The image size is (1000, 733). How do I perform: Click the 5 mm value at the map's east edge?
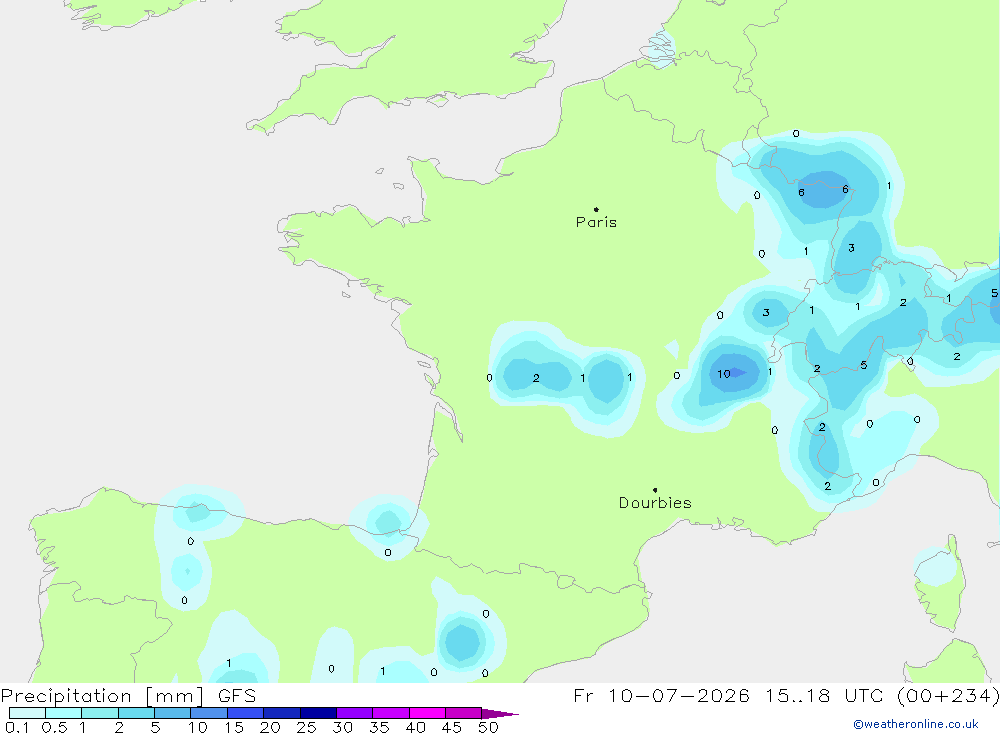click(994, 293)
